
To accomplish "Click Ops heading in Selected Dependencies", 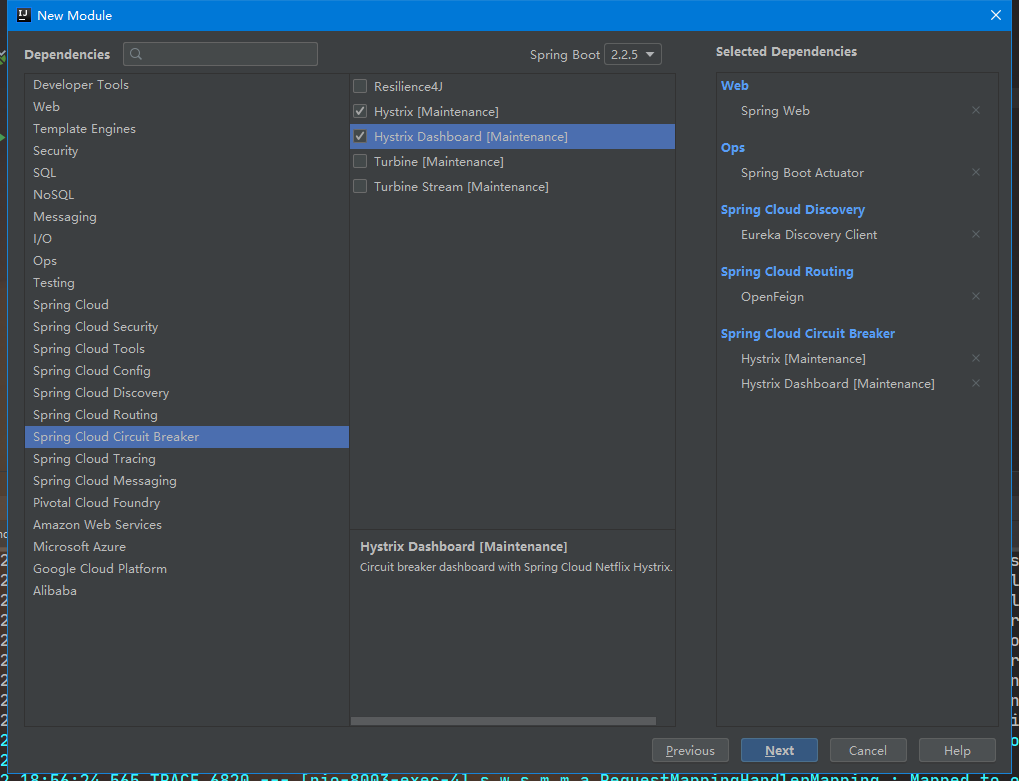I will tap(732, 147).
